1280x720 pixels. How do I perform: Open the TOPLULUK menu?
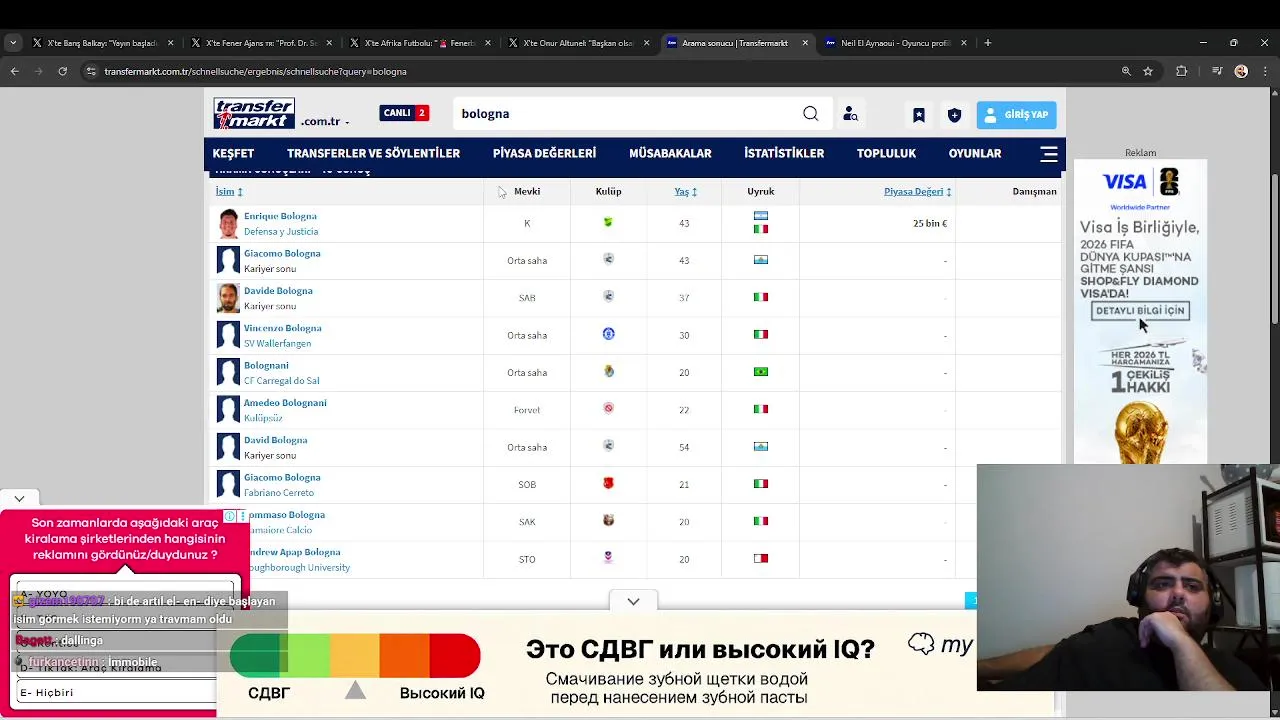pos(886,153)
